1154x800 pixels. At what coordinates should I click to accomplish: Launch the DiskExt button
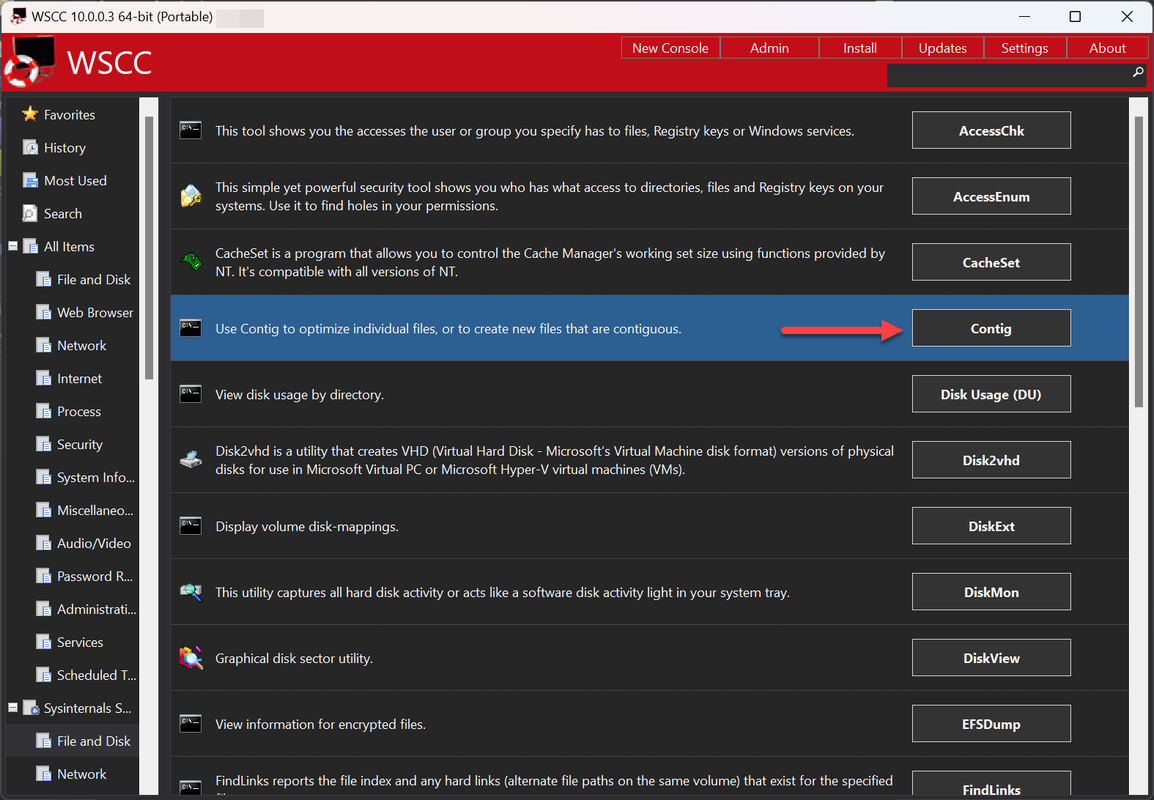click(991, 526)
